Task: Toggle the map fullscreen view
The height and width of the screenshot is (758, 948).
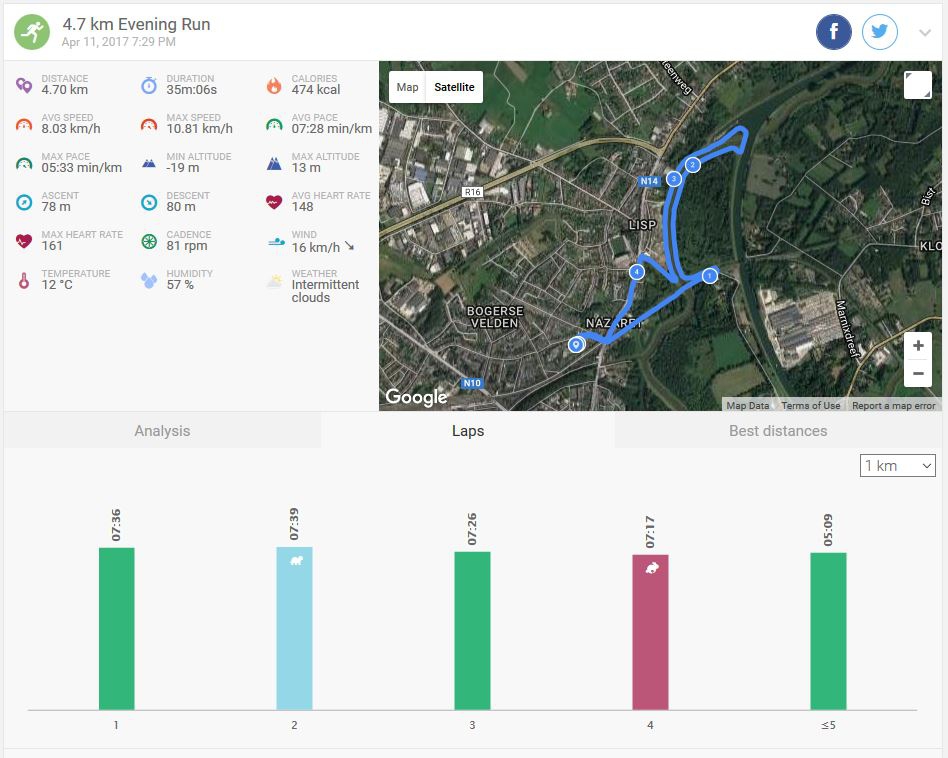Action: click(917, 85)
